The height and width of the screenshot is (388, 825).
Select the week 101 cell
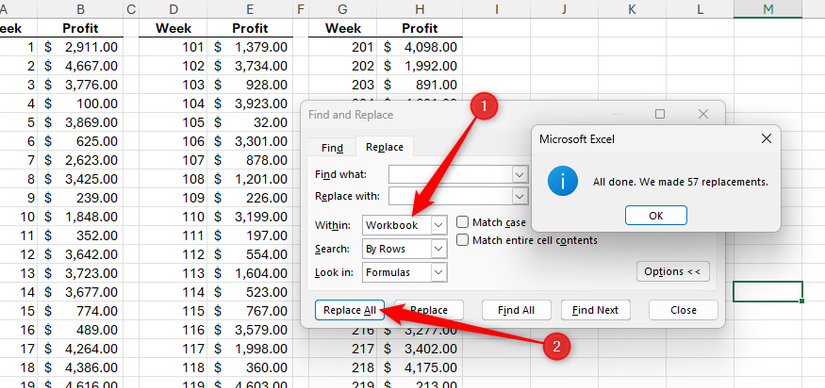pos(173,47)
